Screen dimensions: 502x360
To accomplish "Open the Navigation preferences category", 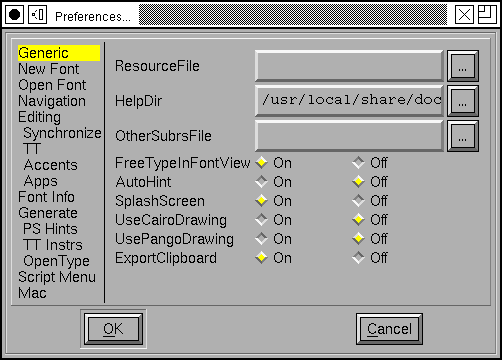I will [52, 101].
